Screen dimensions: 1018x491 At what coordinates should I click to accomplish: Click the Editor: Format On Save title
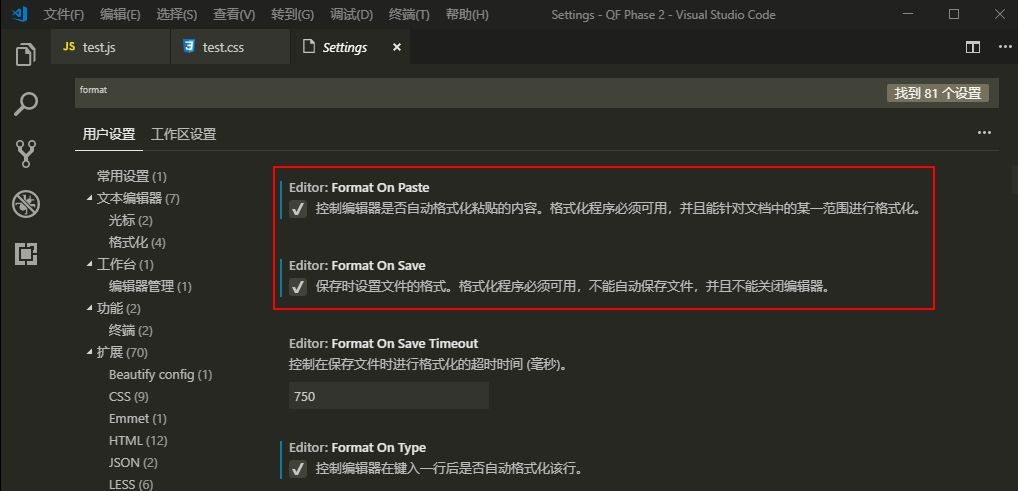click(x=357, y=266)
